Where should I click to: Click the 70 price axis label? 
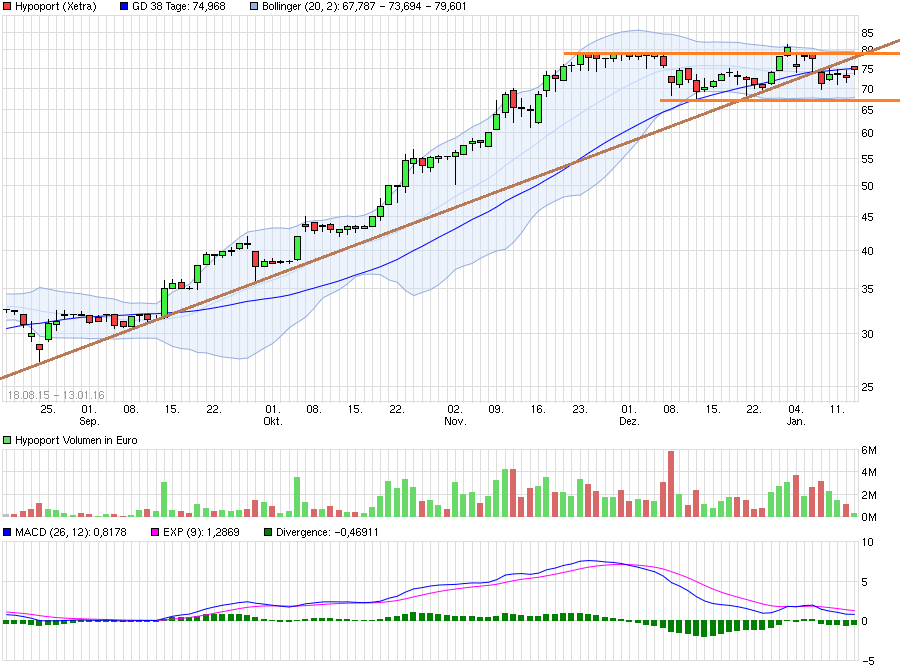coord(867,89)
